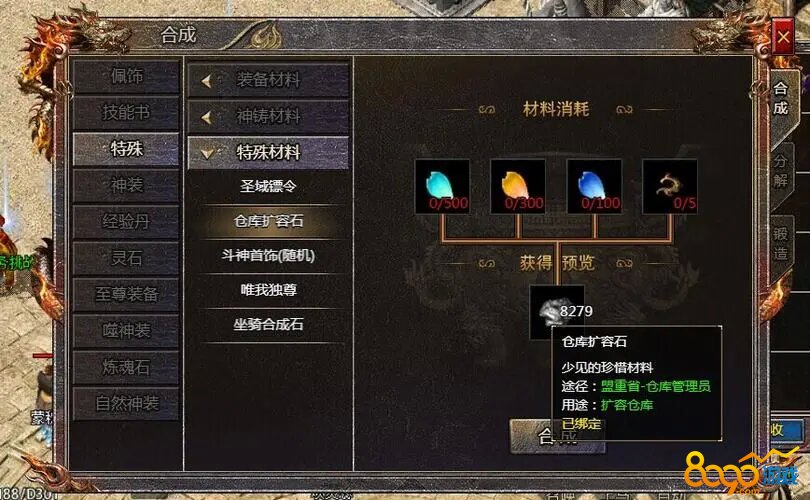
Task: Choose 唯我独尊 recipe
Action: [x=268, y=290]
